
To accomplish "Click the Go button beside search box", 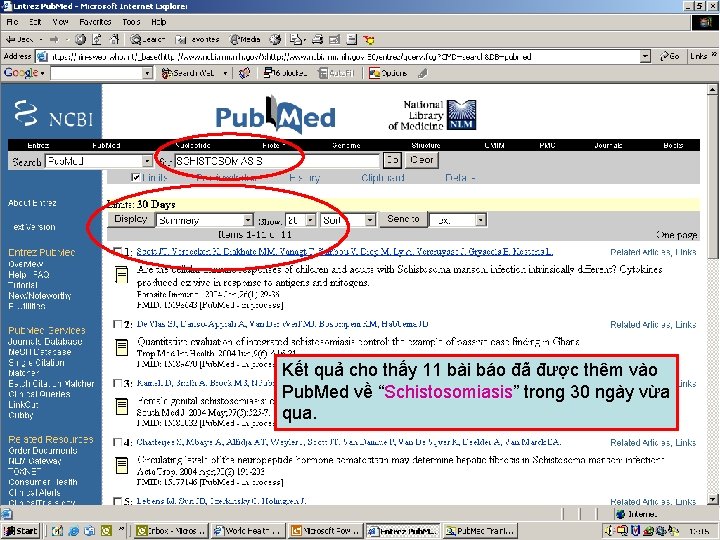I will 392,160.
